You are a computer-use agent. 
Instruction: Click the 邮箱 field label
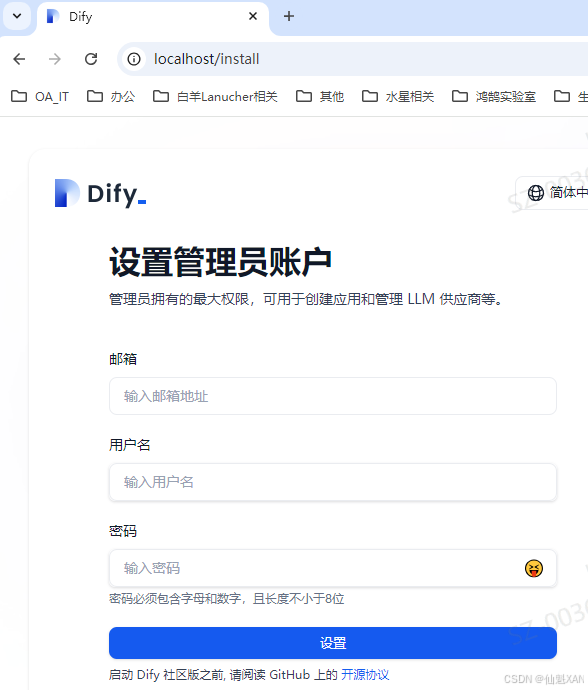pos(123,359)
